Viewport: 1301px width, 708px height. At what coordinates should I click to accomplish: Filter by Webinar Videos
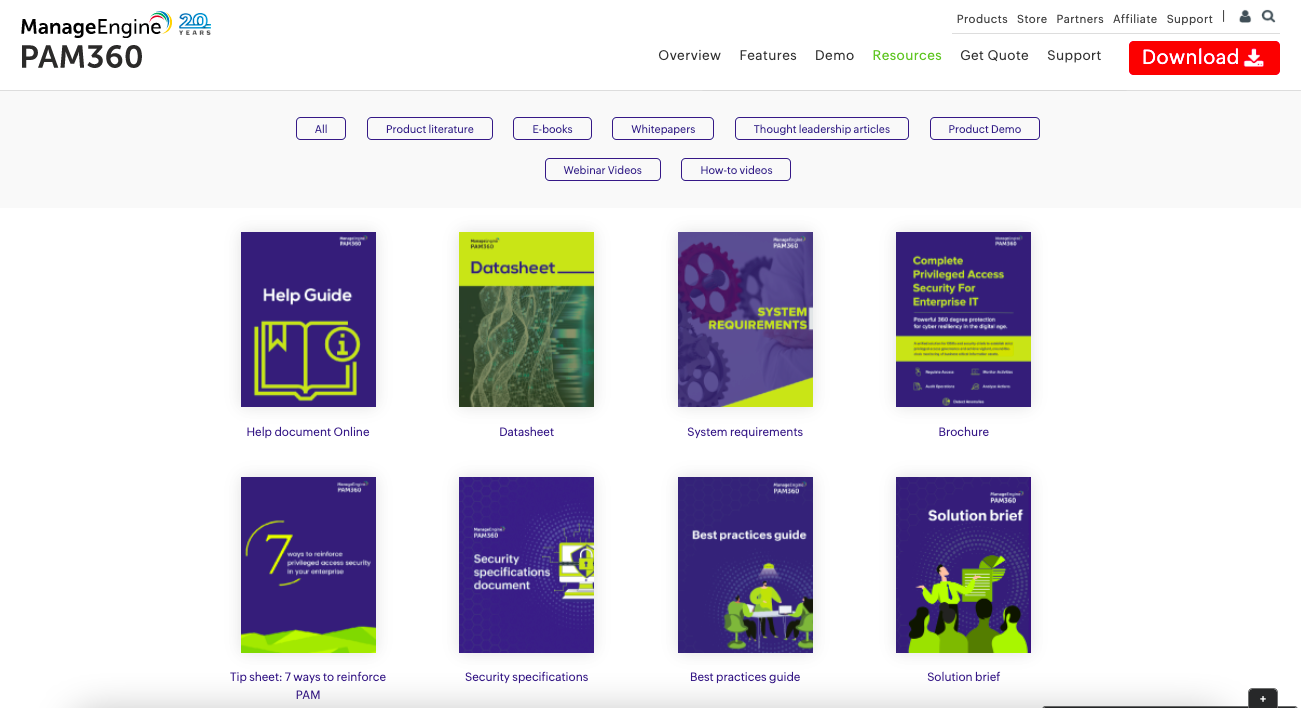pos(603,170)
